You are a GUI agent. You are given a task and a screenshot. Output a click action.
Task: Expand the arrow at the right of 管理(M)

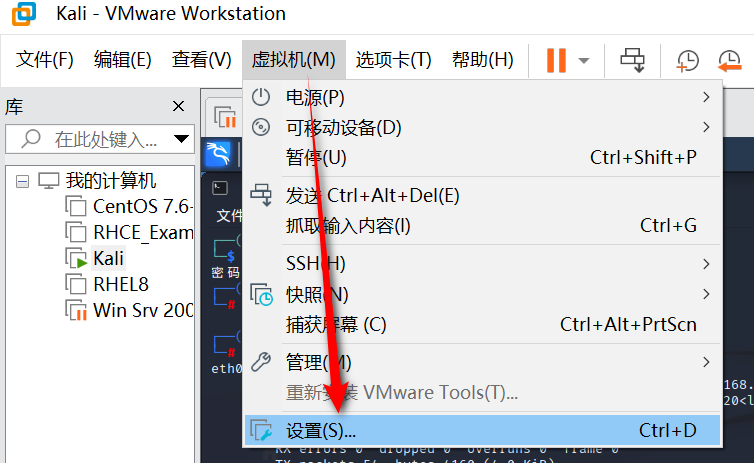pyautogui.click(x=706, y=362)
